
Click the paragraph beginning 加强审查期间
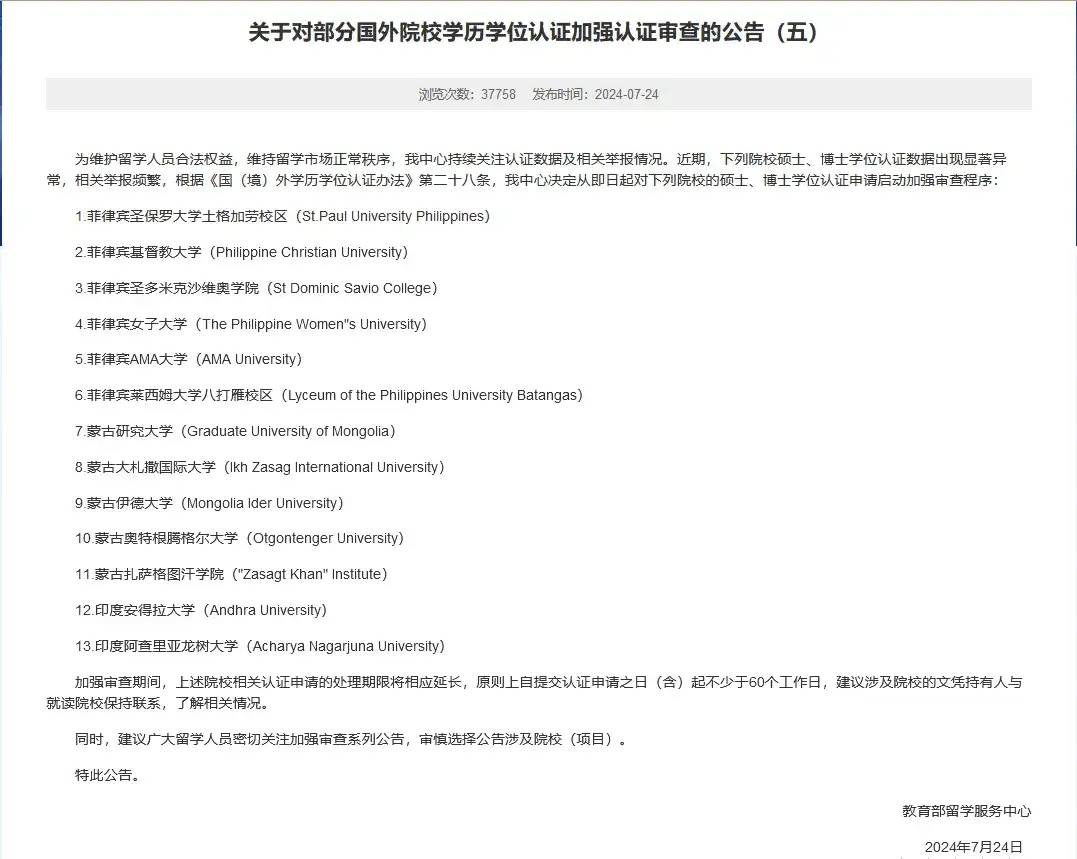[534, 693]
